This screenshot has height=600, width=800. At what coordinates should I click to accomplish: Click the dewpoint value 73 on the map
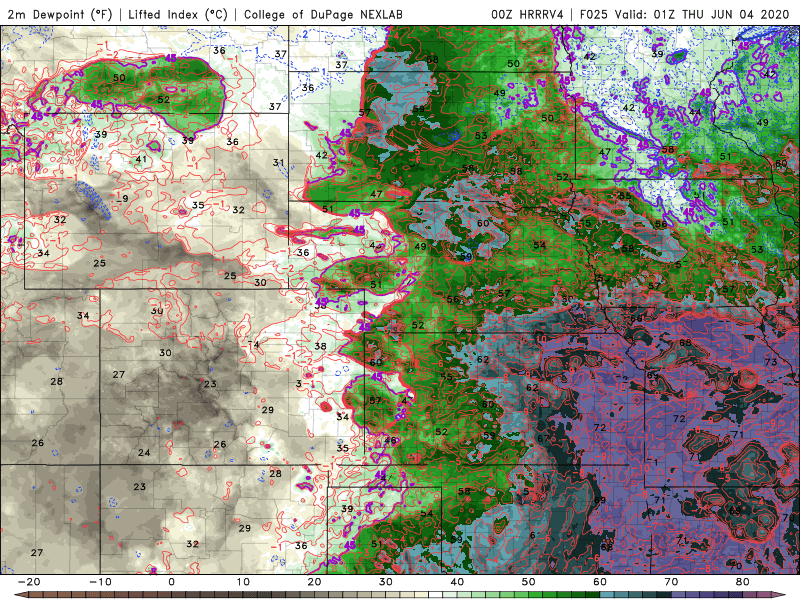770,362
